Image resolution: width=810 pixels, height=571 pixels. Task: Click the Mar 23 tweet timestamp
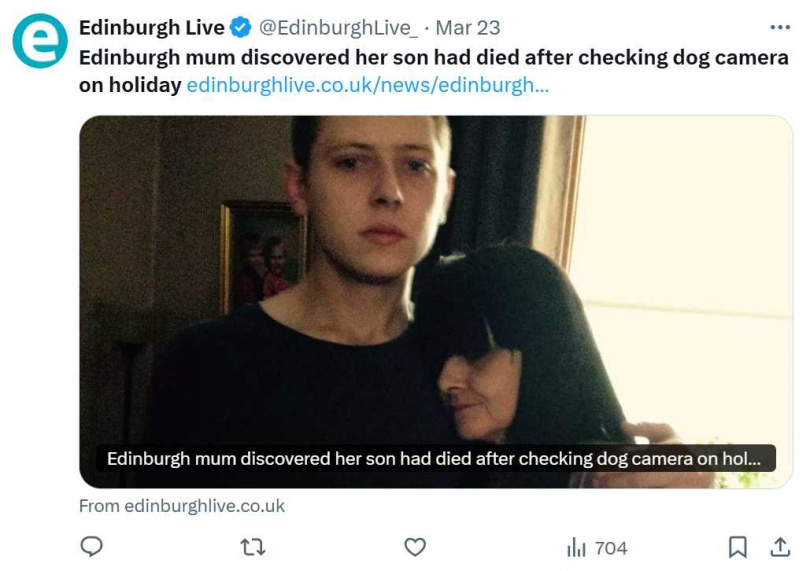click(x=468, y=27)
